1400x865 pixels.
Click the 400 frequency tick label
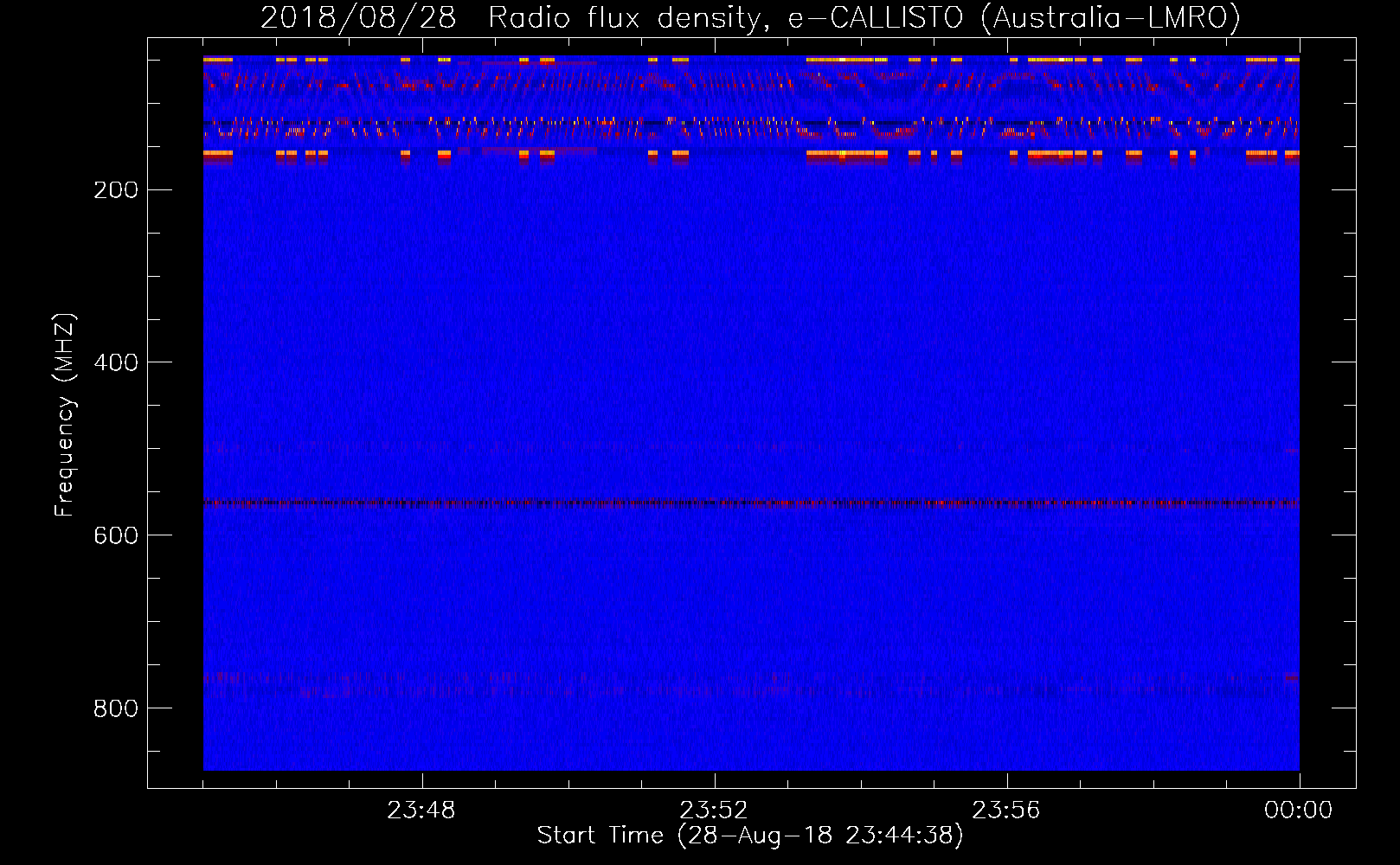(x=116, y=362)
